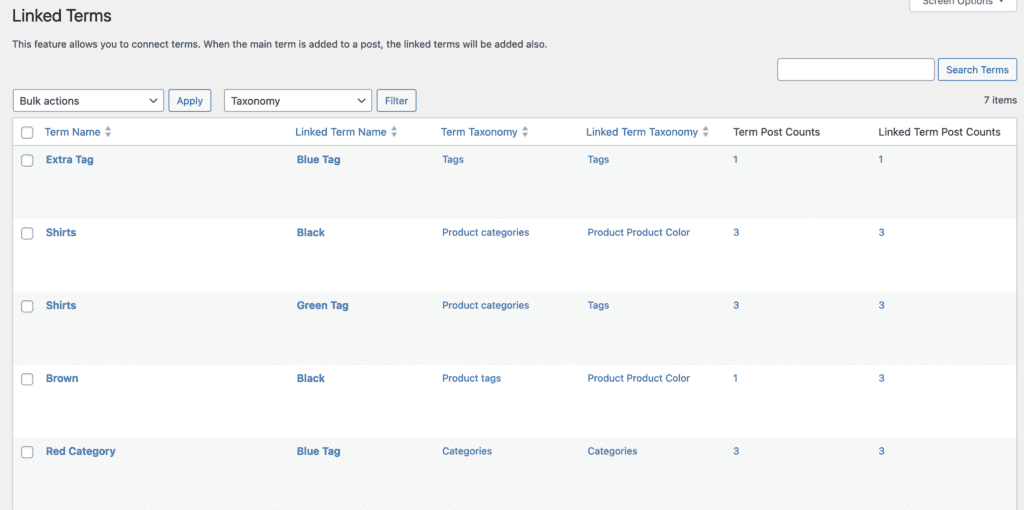Click term post count in Extra Tag row

735,159
